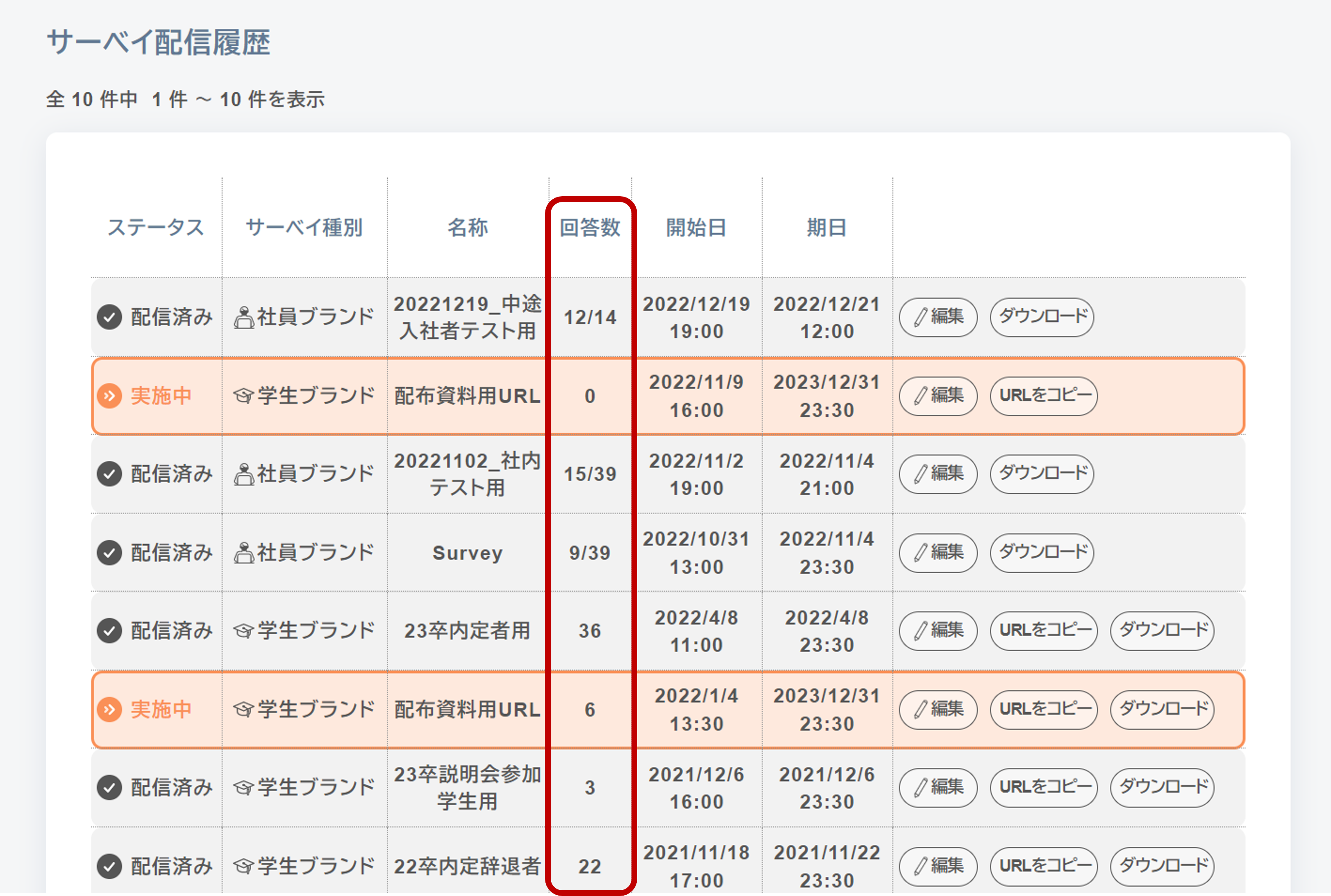Image resolution: width=1331 pixels, height=896 pixels.
Task: Click student cap icon in 2022/11/9 row
Action: click(243, 396)
